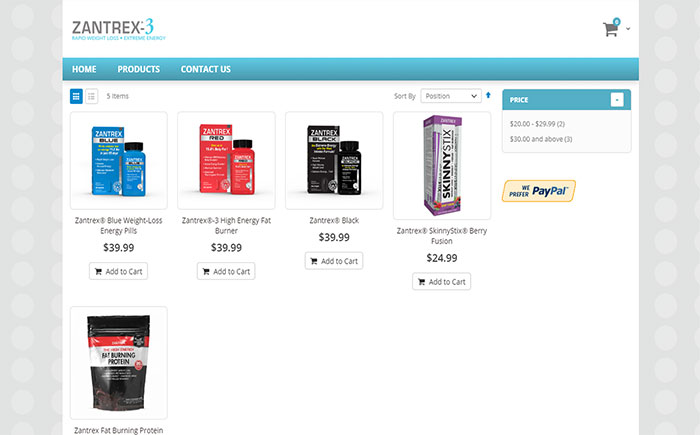Expand the cart dropdown arrow
Screen dimensions: 700x435
click(628, 29)
